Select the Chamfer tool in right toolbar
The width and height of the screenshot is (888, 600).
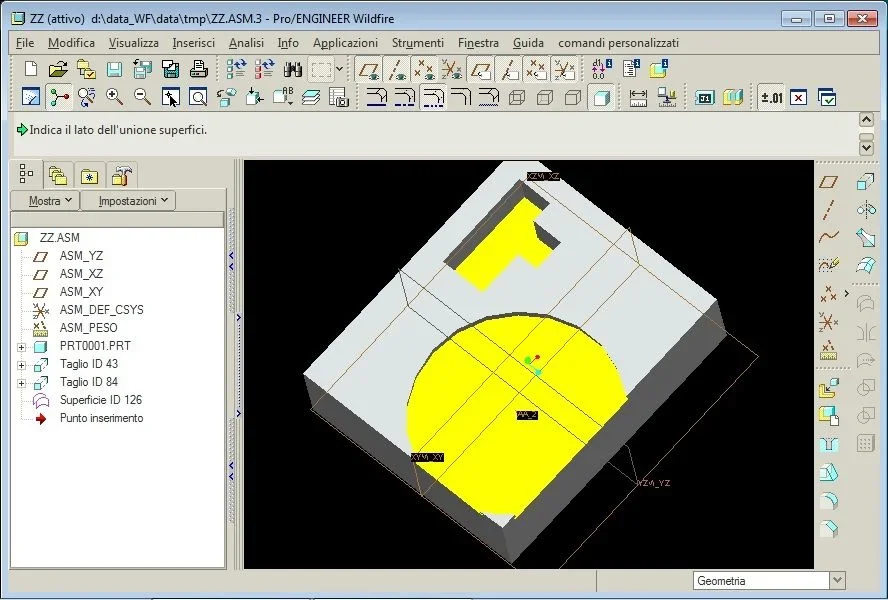point(829,529)
